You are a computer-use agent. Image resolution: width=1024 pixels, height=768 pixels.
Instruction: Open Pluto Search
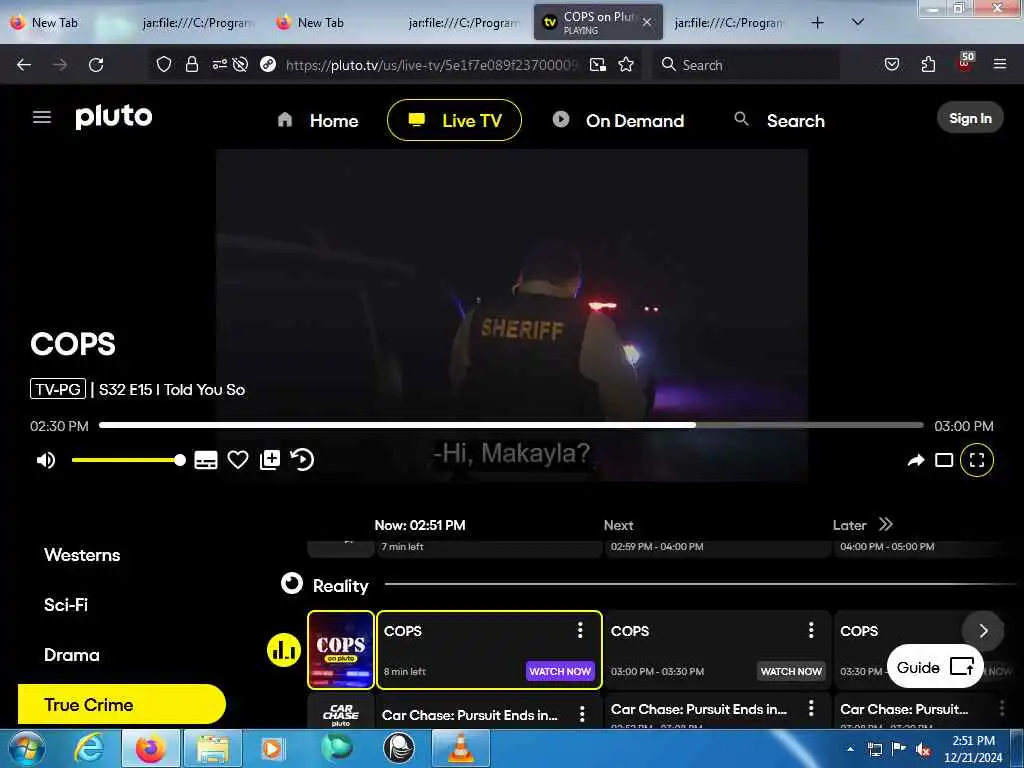(779, 120)
